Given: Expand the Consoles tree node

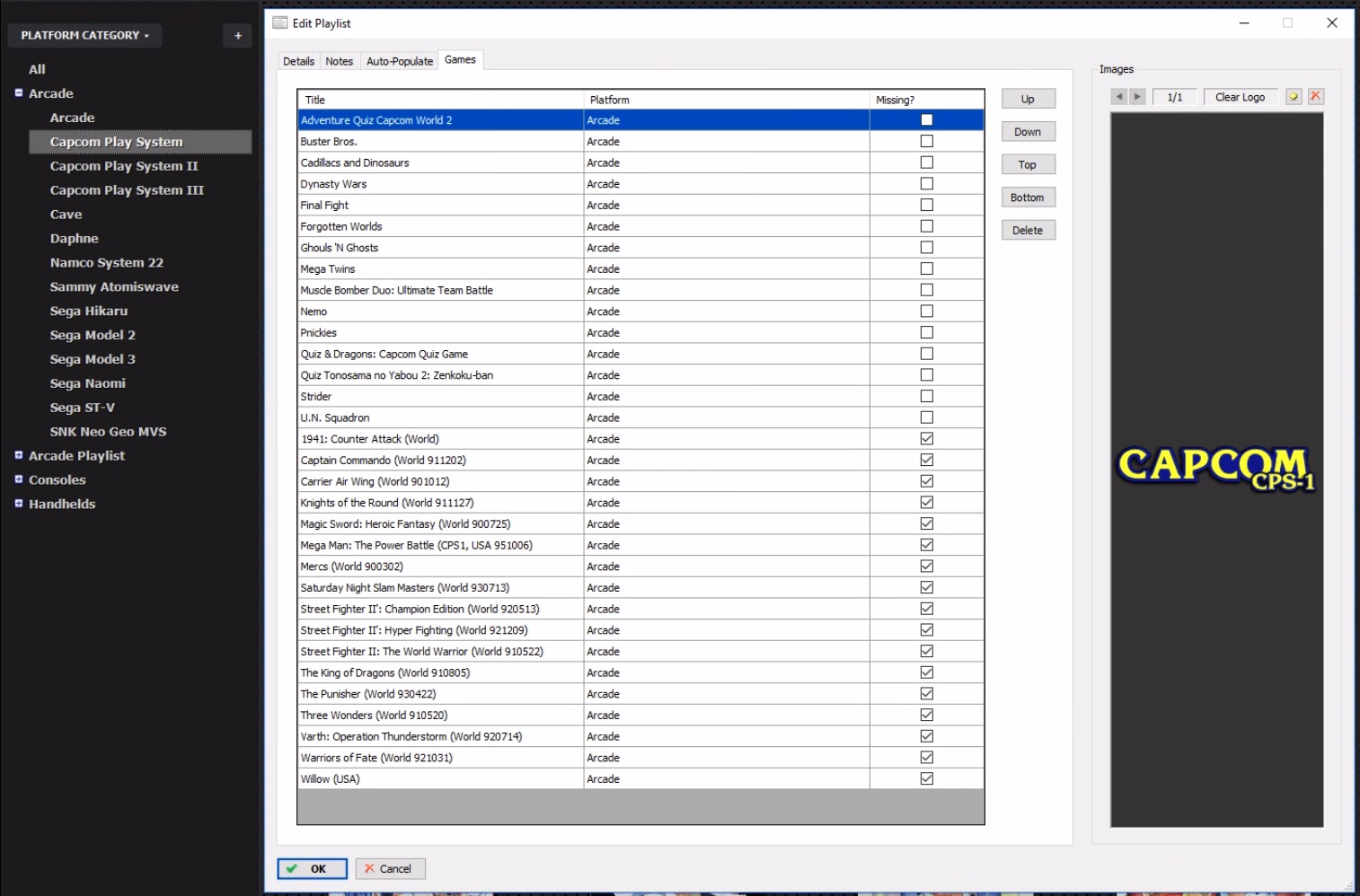Looking at the screenshot, I should tap(19, 479).
